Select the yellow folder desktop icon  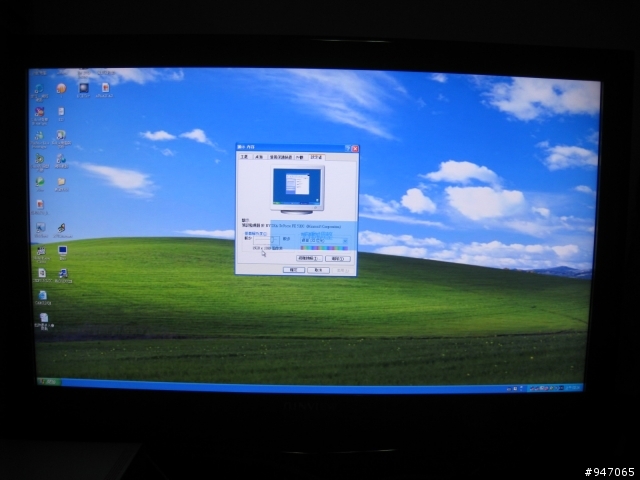tap(61, 182)
